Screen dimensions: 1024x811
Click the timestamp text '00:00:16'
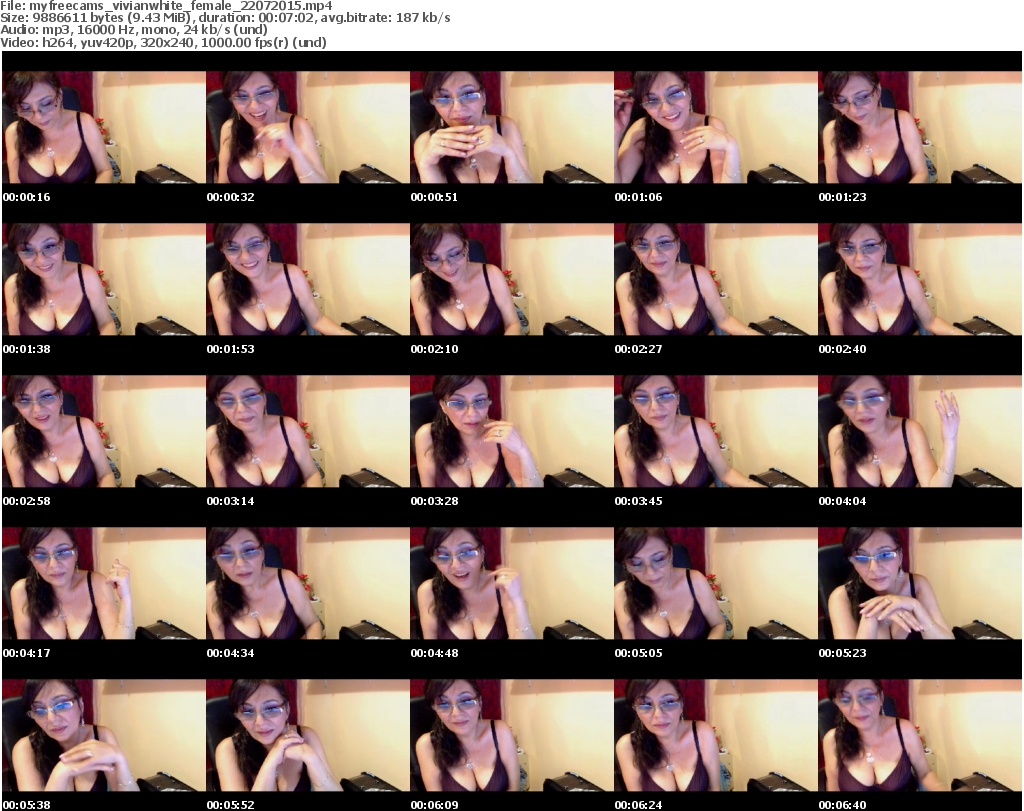coord(27,197)
